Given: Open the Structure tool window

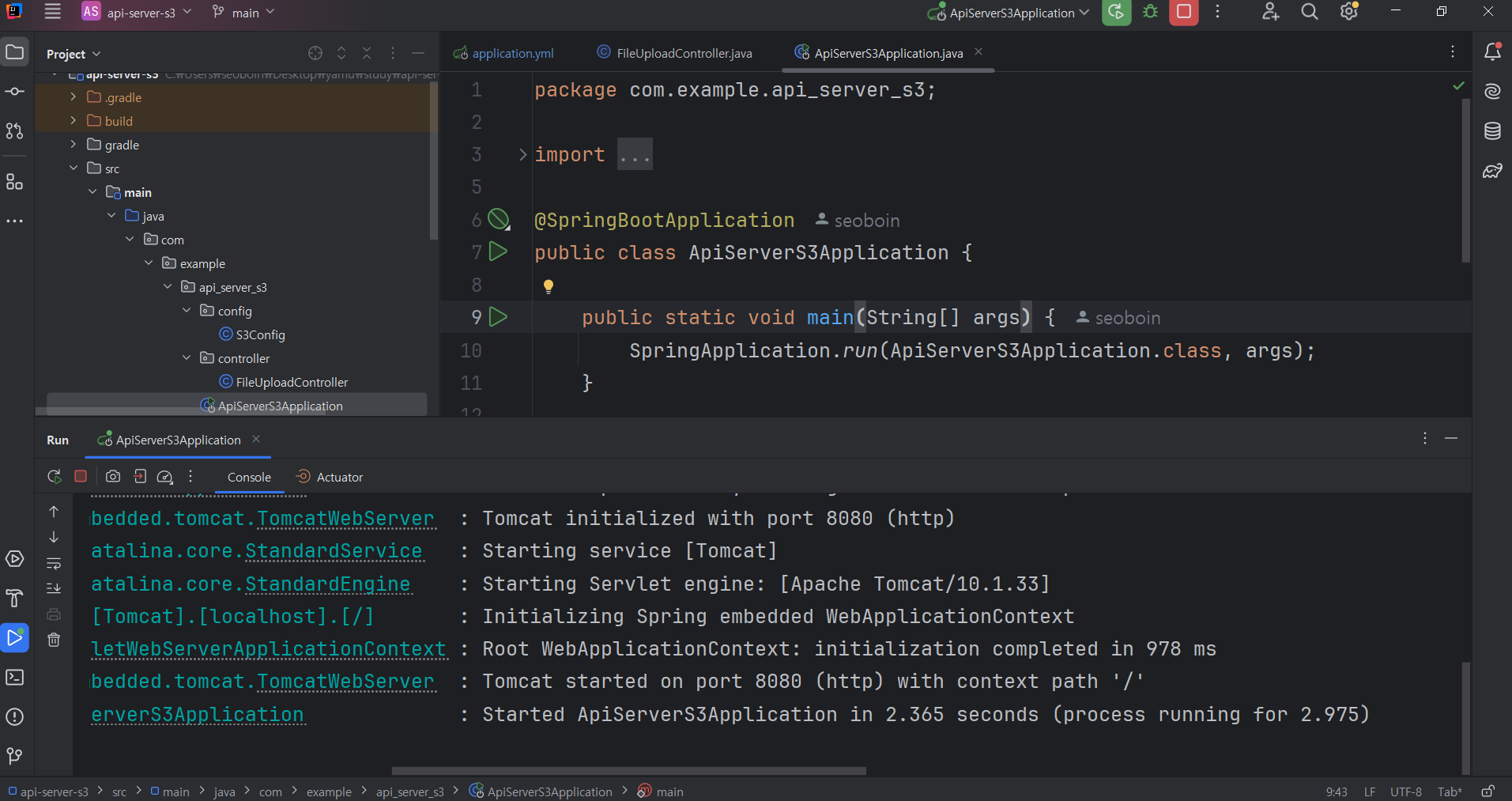Looking at the screenshot, I should tap(15, 182).
